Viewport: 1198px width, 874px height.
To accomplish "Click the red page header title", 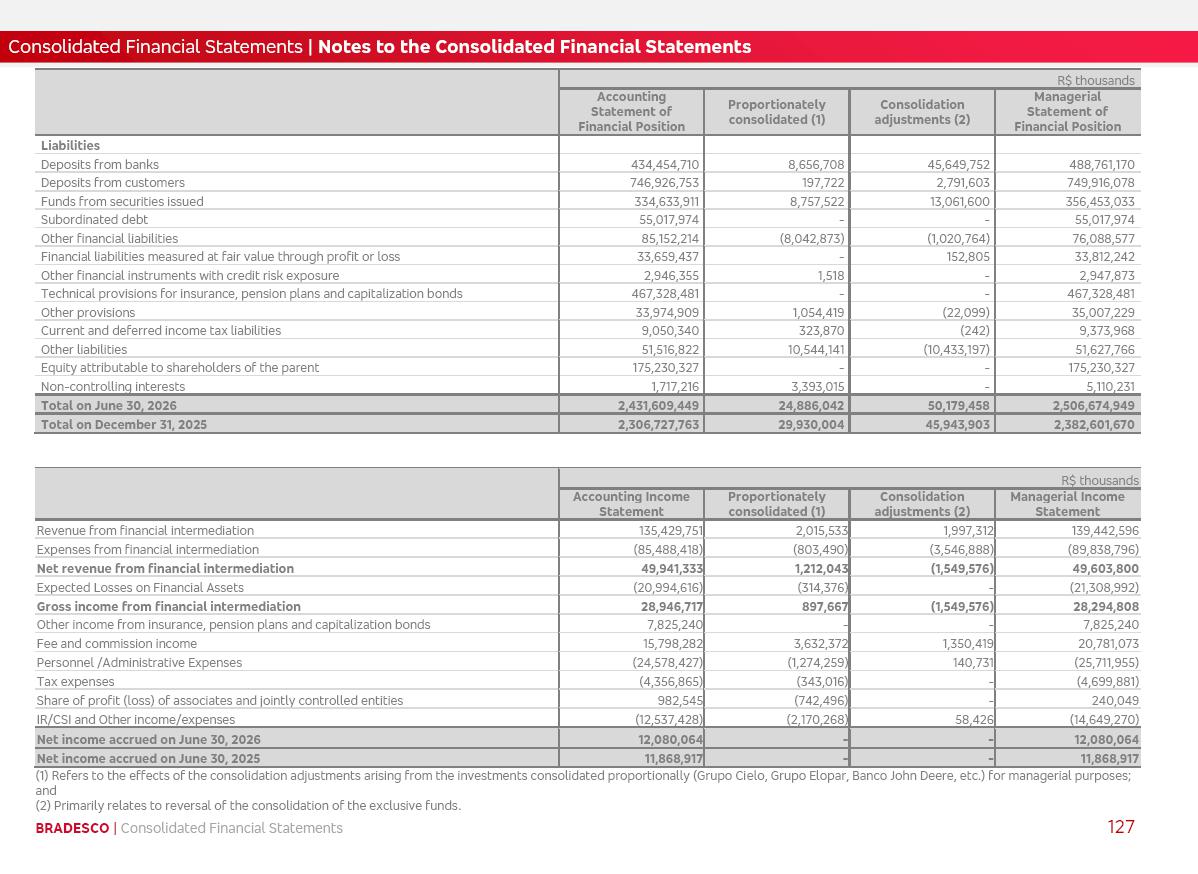I will pyautogui.click(x=380, y=47).
